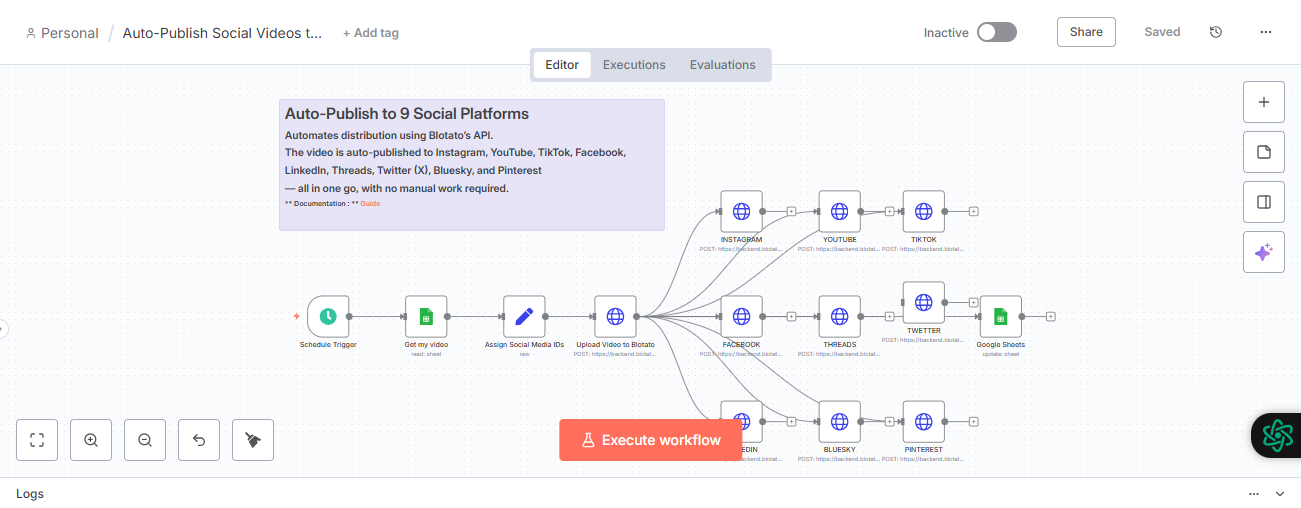Add node after INSTAGRAM output
The width and height of the screenshot is (1301, 508).
point(791,211)
